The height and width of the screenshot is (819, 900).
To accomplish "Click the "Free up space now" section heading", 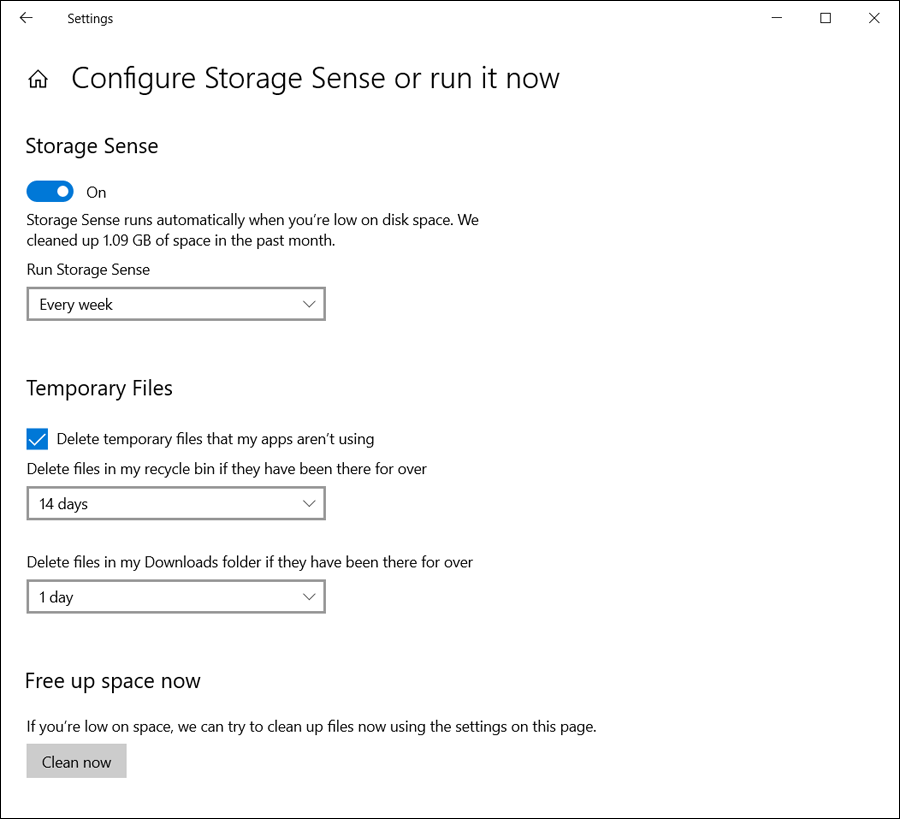I will pyautogui.click(x=113, y=681).
